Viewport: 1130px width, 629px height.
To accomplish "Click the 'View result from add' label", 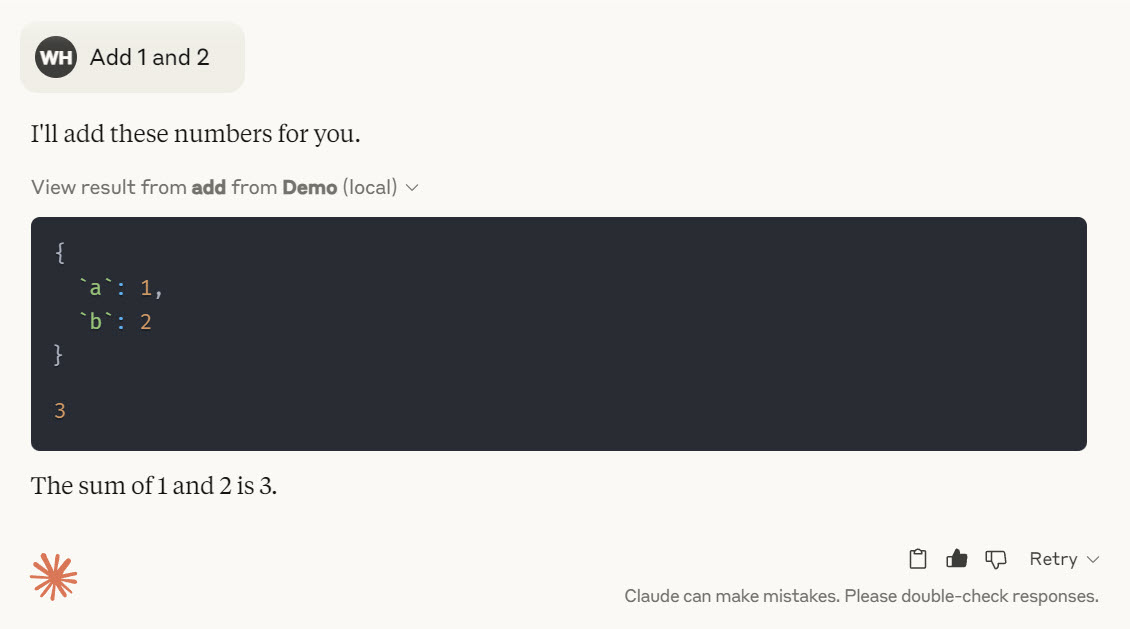I will [128, 187].
